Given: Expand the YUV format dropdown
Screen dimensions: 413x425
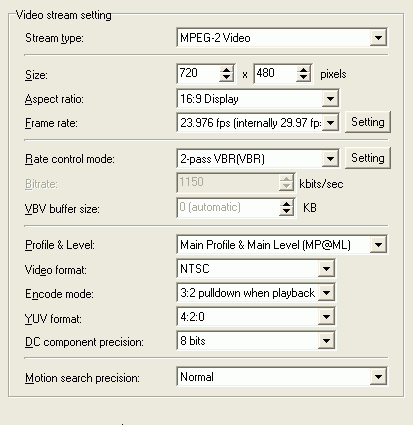Looking at the screenshot, I should [x=326, y=317].
